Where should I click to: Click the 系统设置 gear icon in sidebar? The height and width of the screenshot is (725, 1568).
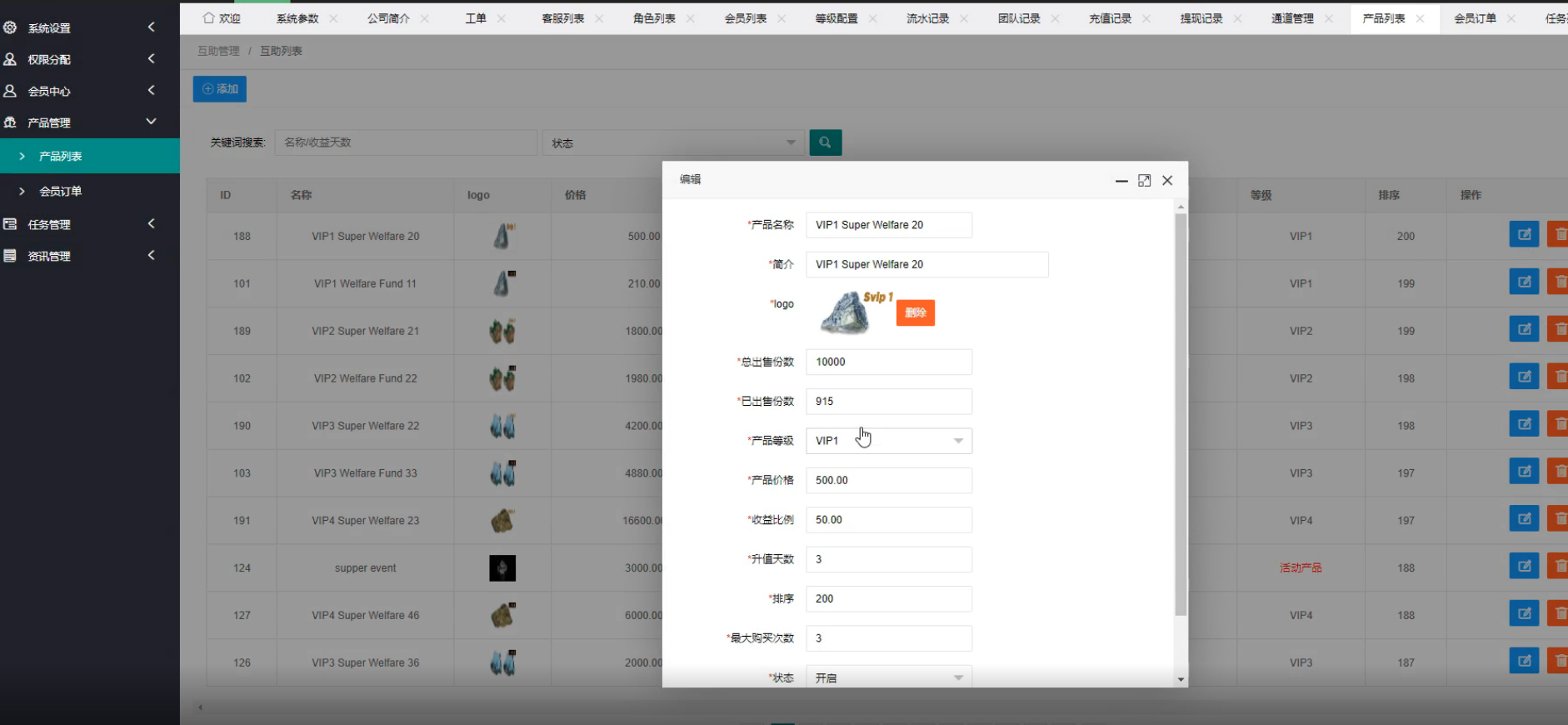[x=11, y=27]
